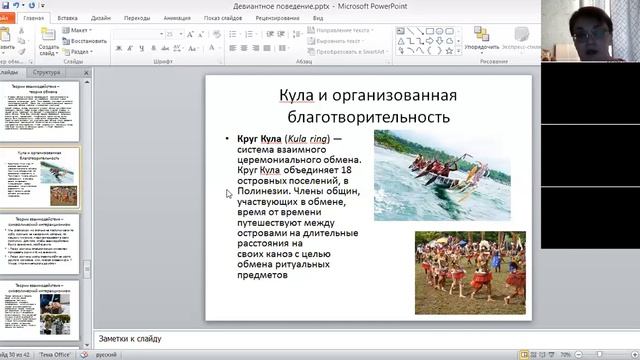This screenshot has width=640, height=360.
Task: Select the right arrow shape
Action: click(430, 41)
